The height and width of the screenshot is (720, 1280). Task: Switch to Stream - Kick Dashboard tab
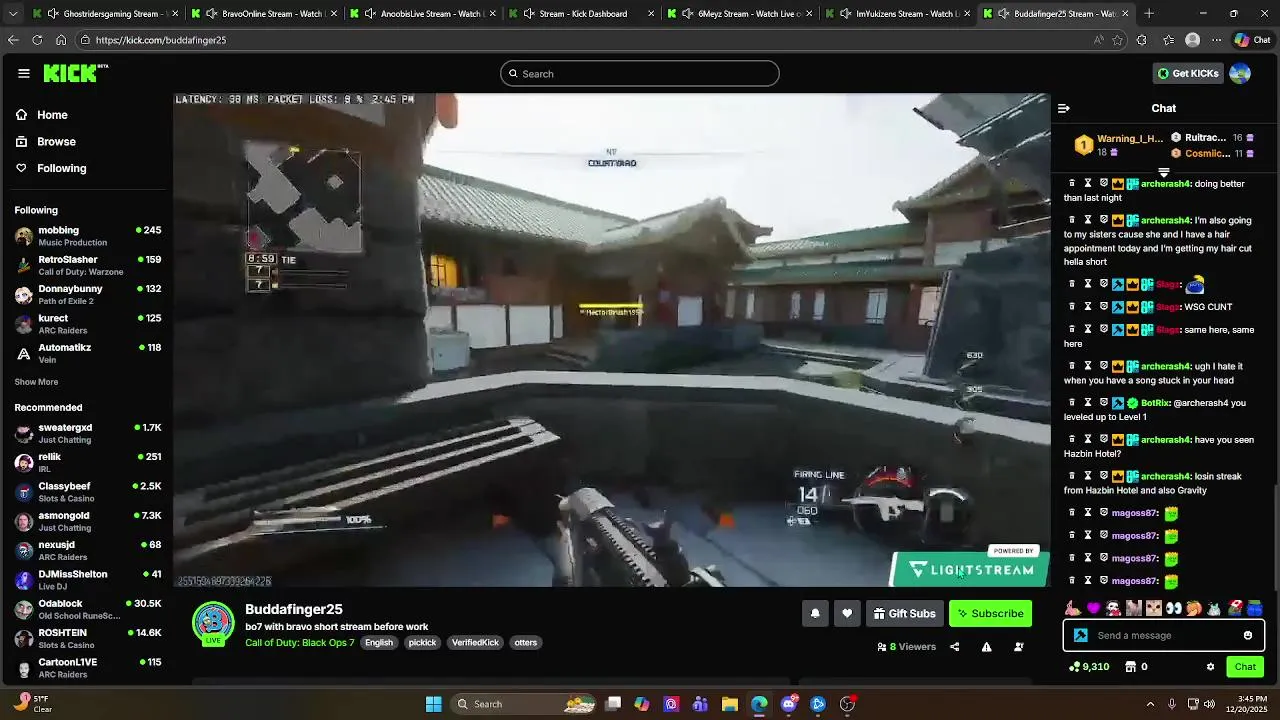pyautogui.click(x=583, y=14)
